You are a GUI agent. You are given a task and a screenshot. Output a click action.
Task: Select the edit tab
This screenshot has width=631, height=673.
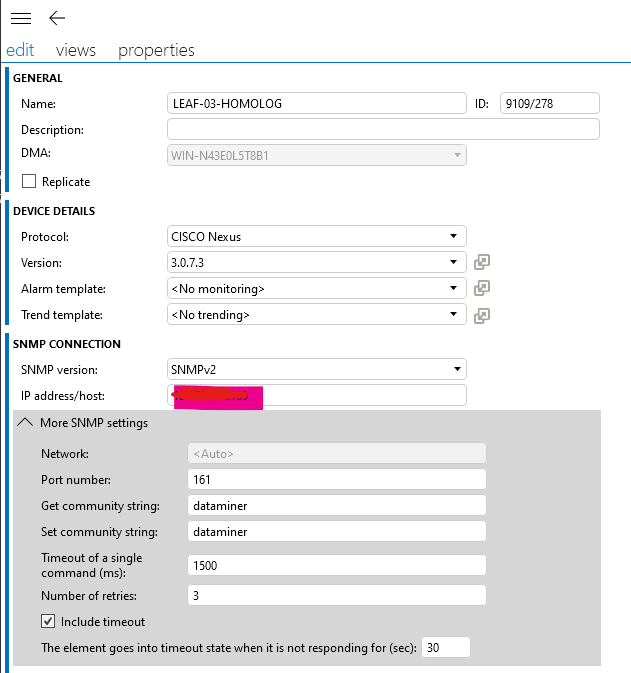point(20,50)
